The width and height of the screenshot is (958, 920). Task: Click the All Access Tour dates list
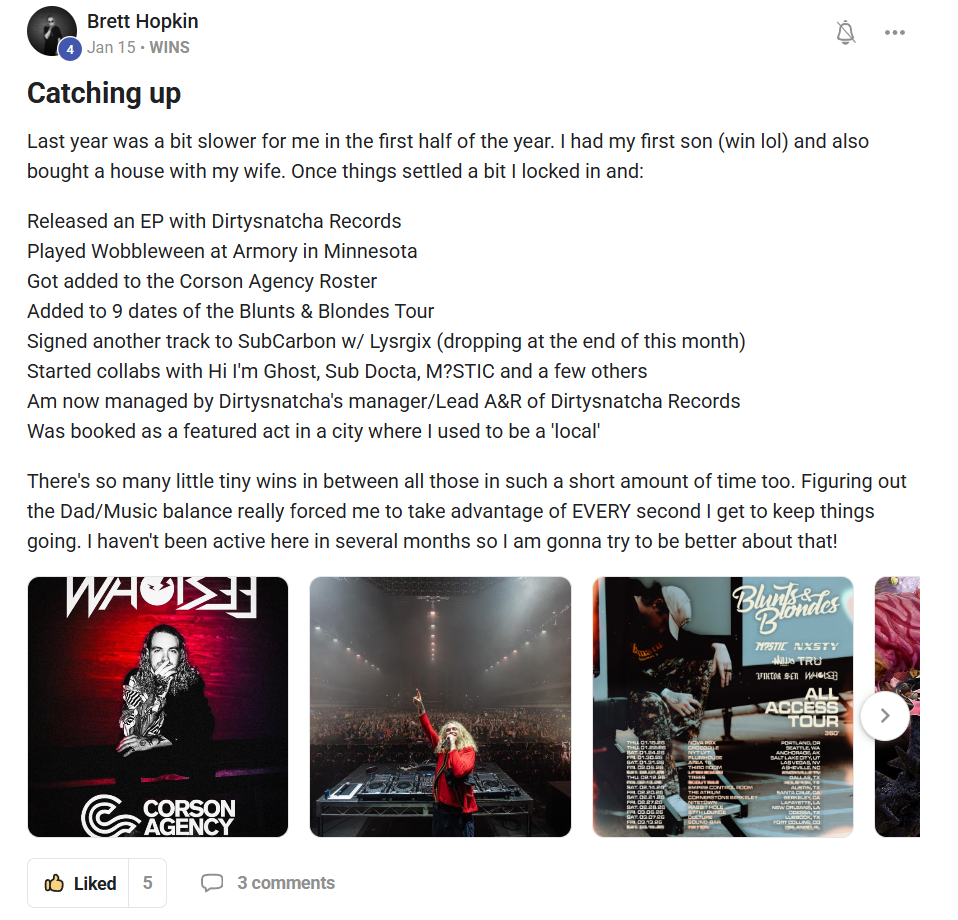(724, 784)
